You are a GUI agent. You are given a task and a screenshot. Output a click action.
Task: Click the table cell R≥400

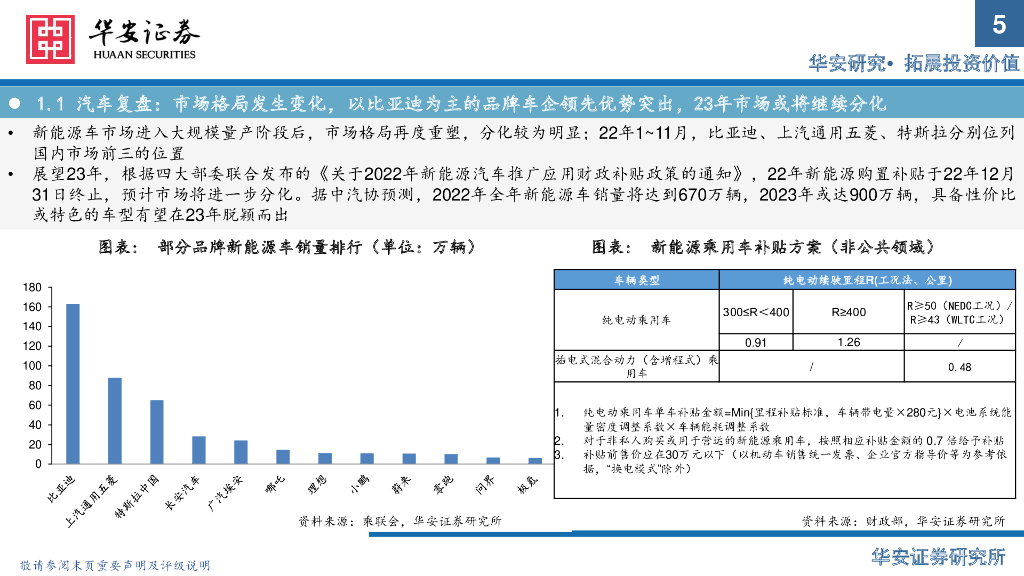click(x=848, y=312)
